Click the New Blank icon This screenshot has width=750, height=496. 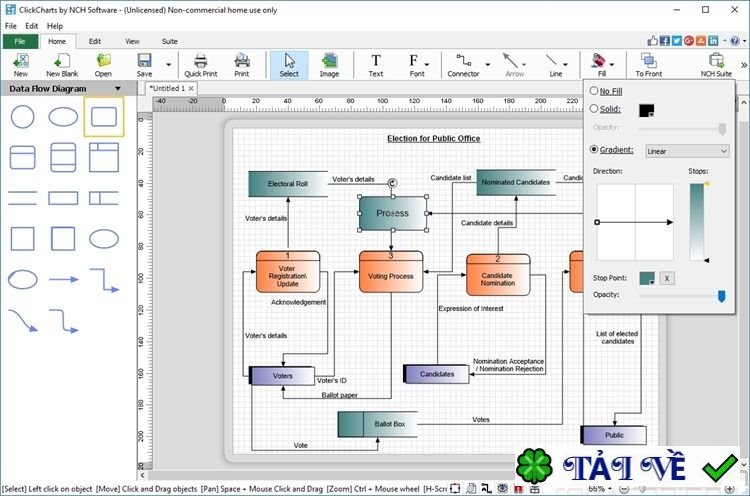62,65
